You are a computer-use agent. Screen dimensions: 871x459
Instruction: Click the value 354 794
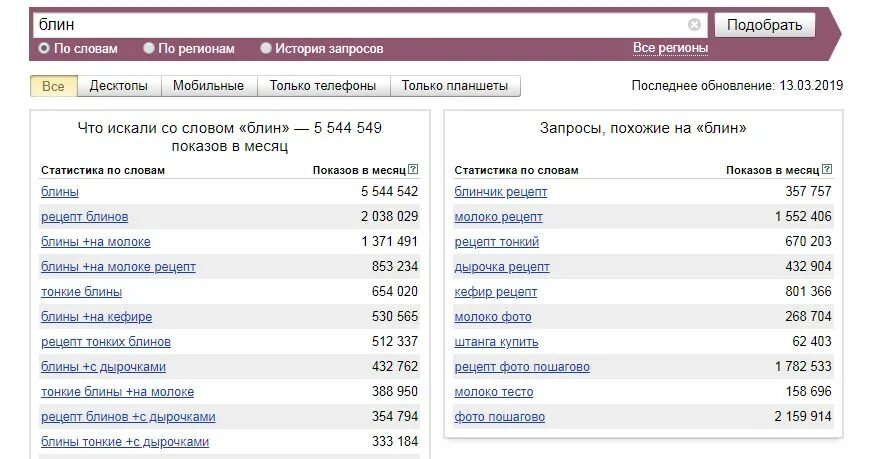tap(395, 416)
